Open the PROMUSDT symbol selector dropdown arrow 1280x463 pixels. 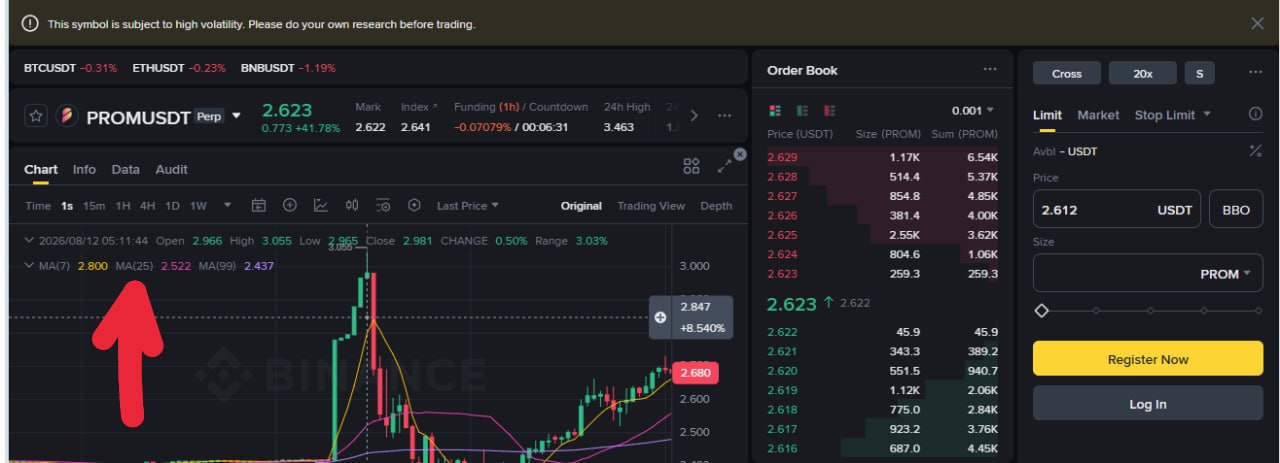[236, 116]
